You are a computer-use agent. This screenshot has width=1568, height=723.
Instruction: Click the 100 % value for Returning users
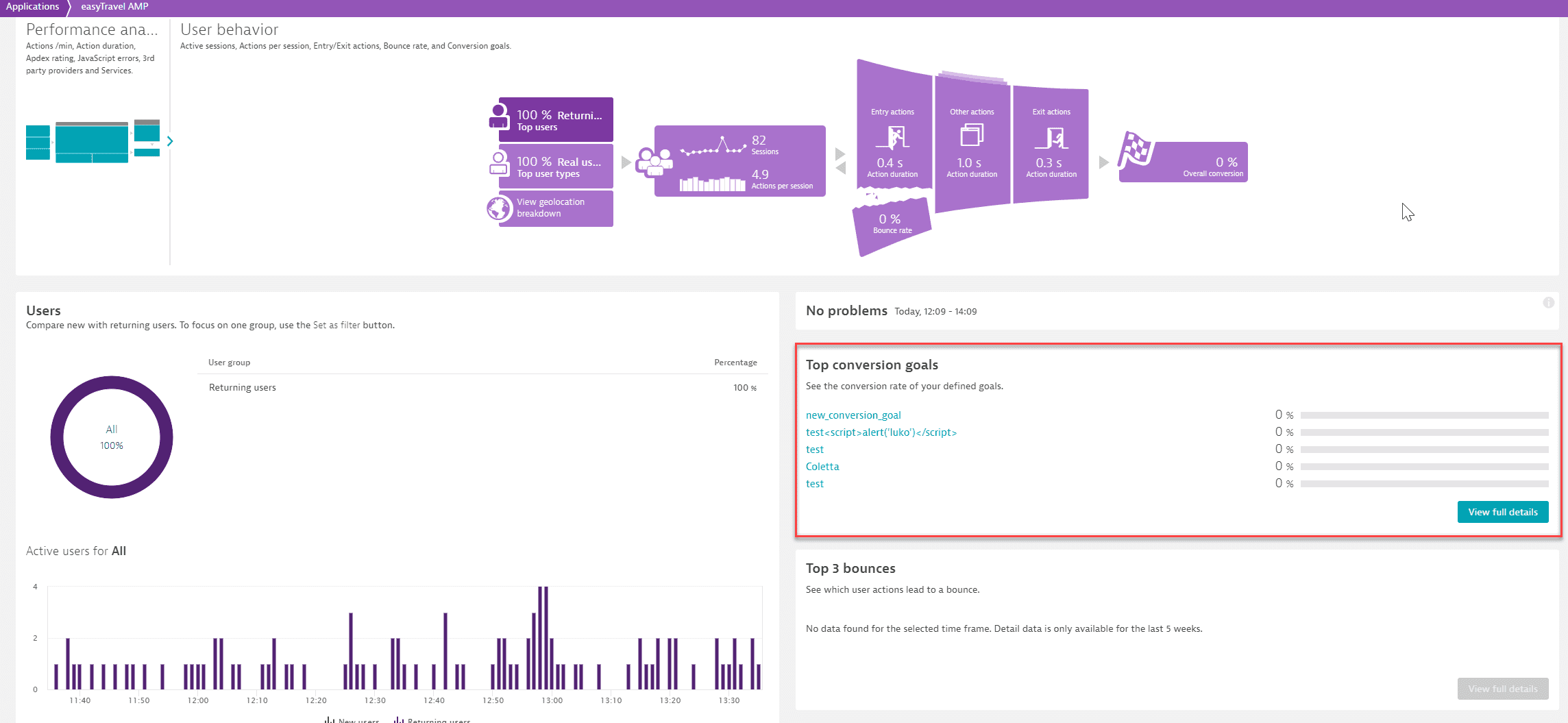pos(745,388)
